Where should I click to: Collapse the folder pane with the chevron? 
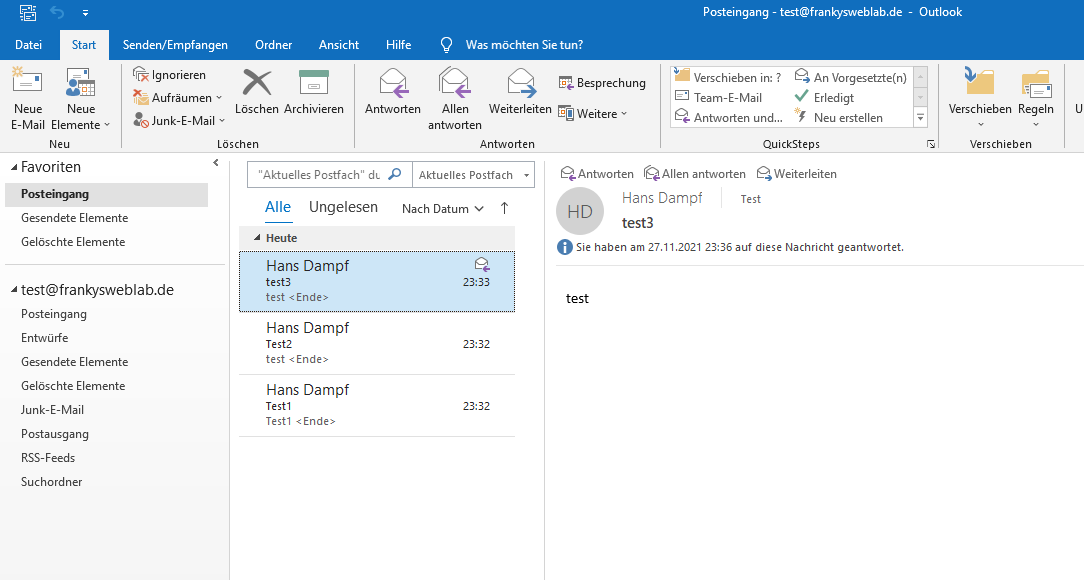[x=216, y=163]
